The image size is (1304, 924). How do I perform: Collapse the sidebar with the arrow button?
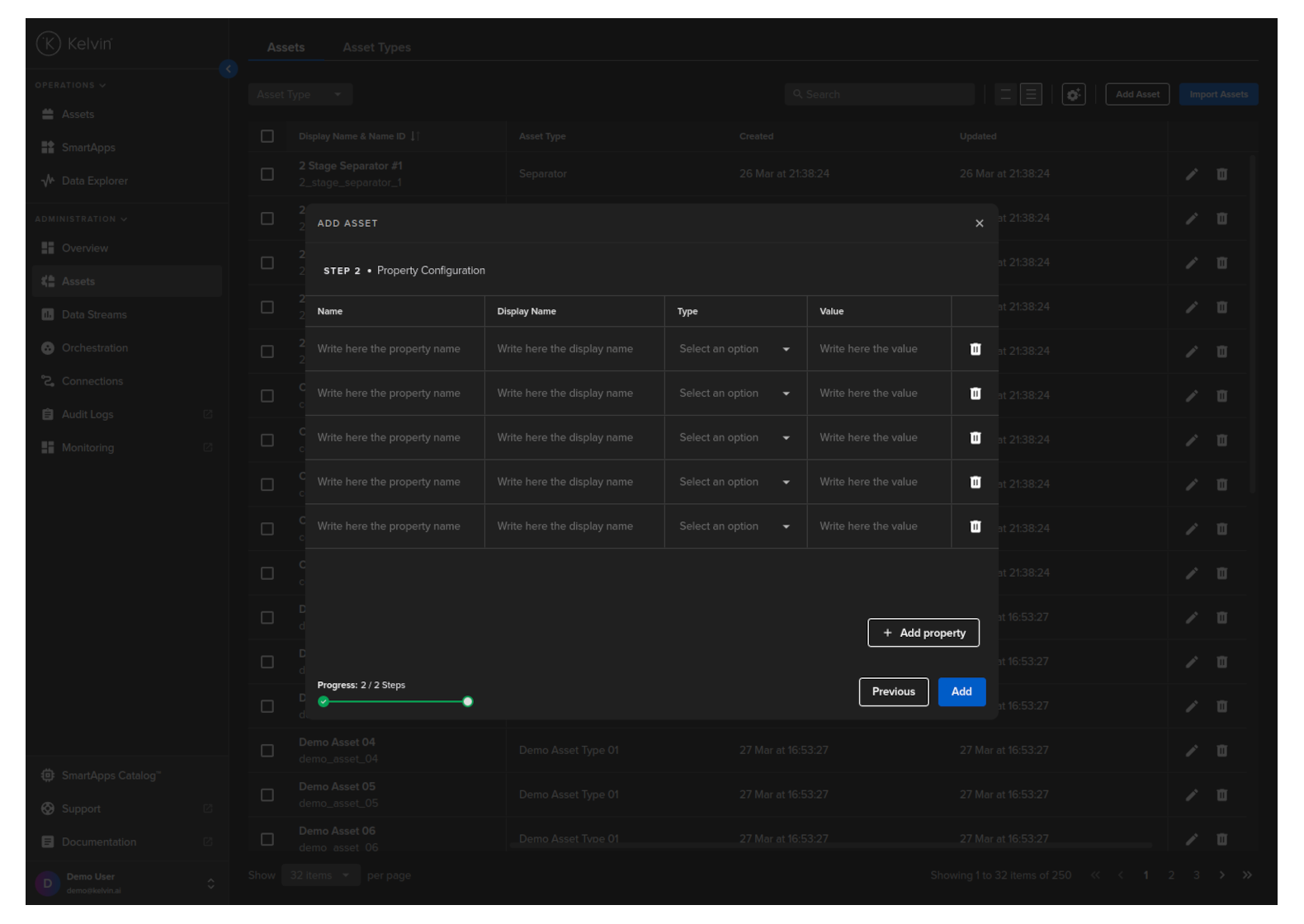(x=229, y=69)
